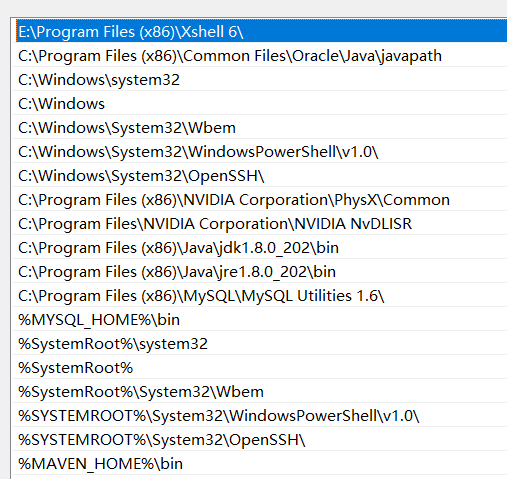Click the %MYSQL_HOME%\bin entry
The image size is (507, 479).
click(x=260, y=320)
